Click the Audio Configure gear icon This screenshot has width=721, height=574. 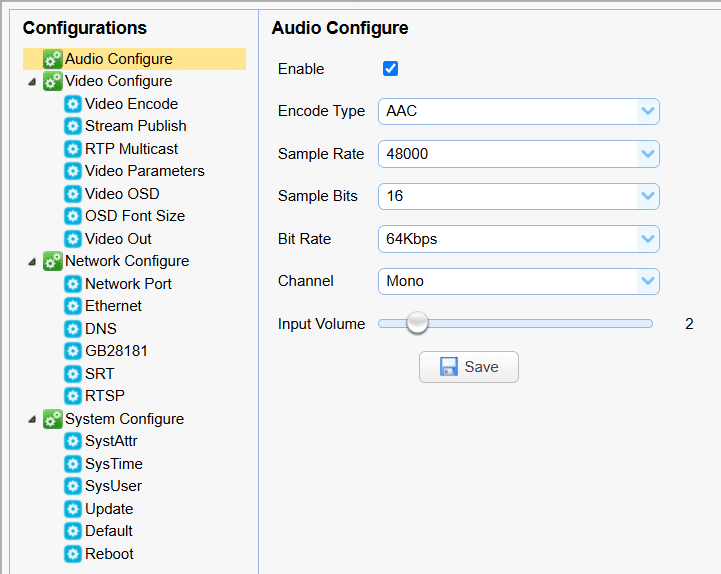tap(53, 59)
